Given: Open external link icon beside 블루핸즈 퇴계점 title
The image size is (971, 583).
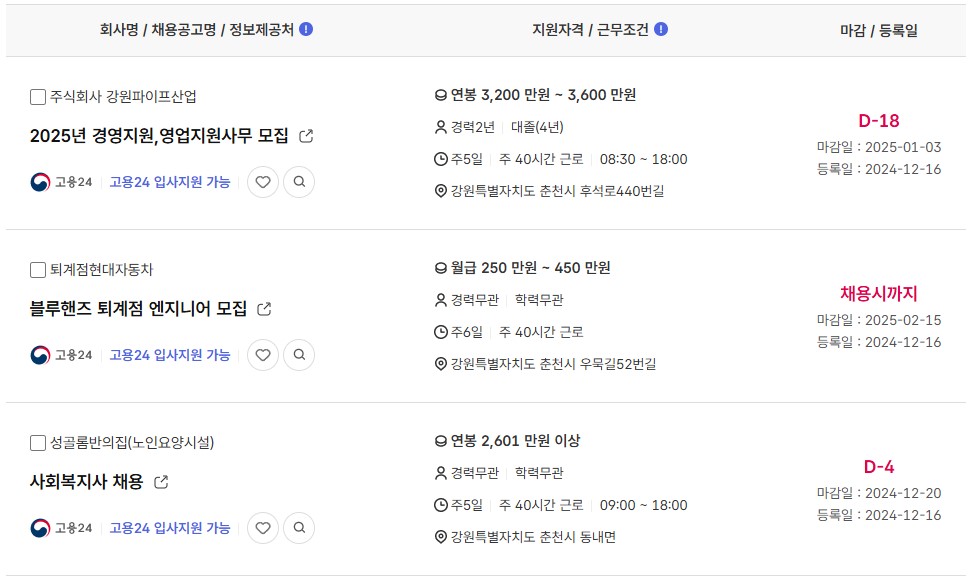Looking at the screenshot, I should [x=264, y=309].
